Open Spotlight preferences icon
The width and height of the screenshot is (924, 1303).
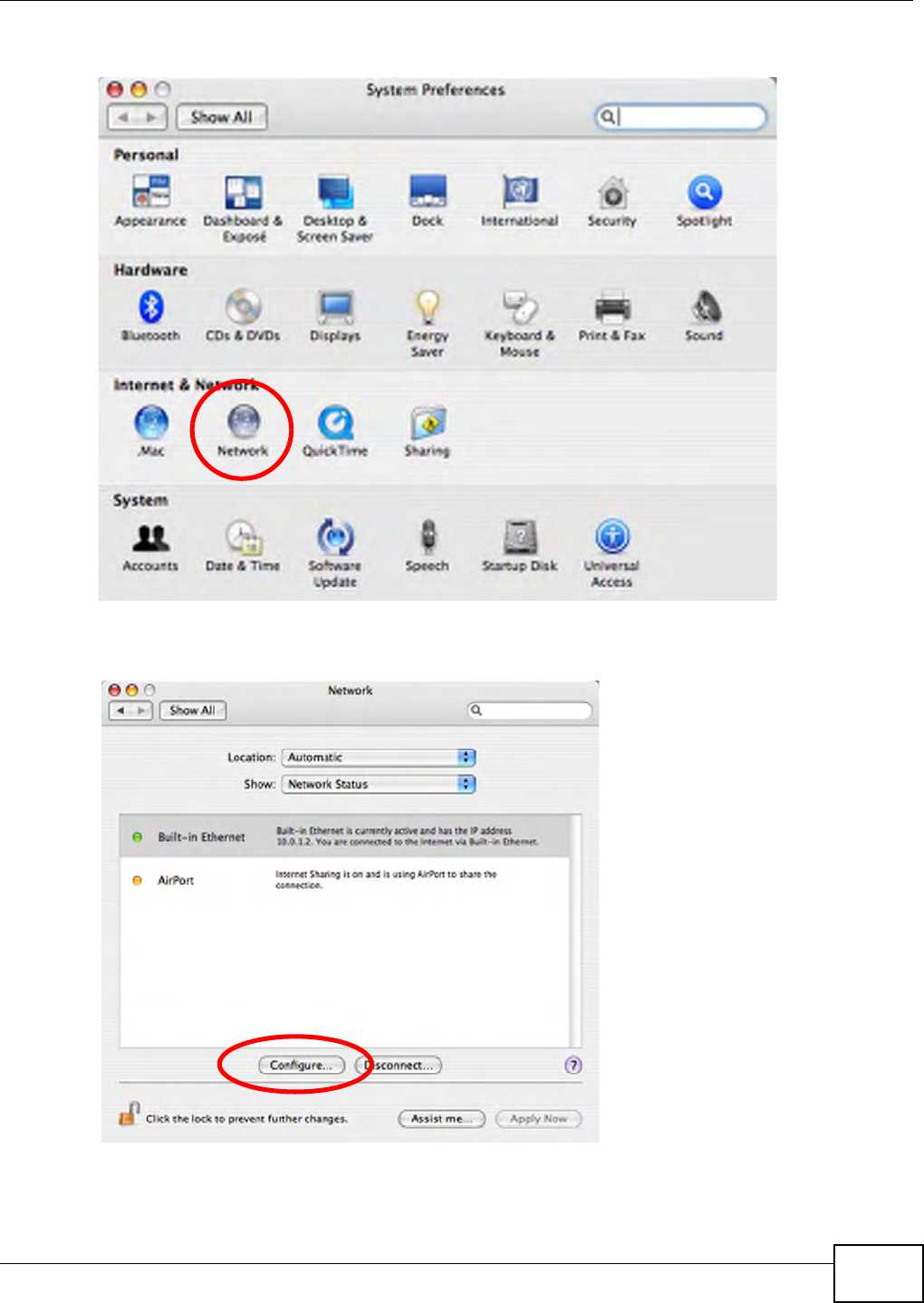(704, 192)
